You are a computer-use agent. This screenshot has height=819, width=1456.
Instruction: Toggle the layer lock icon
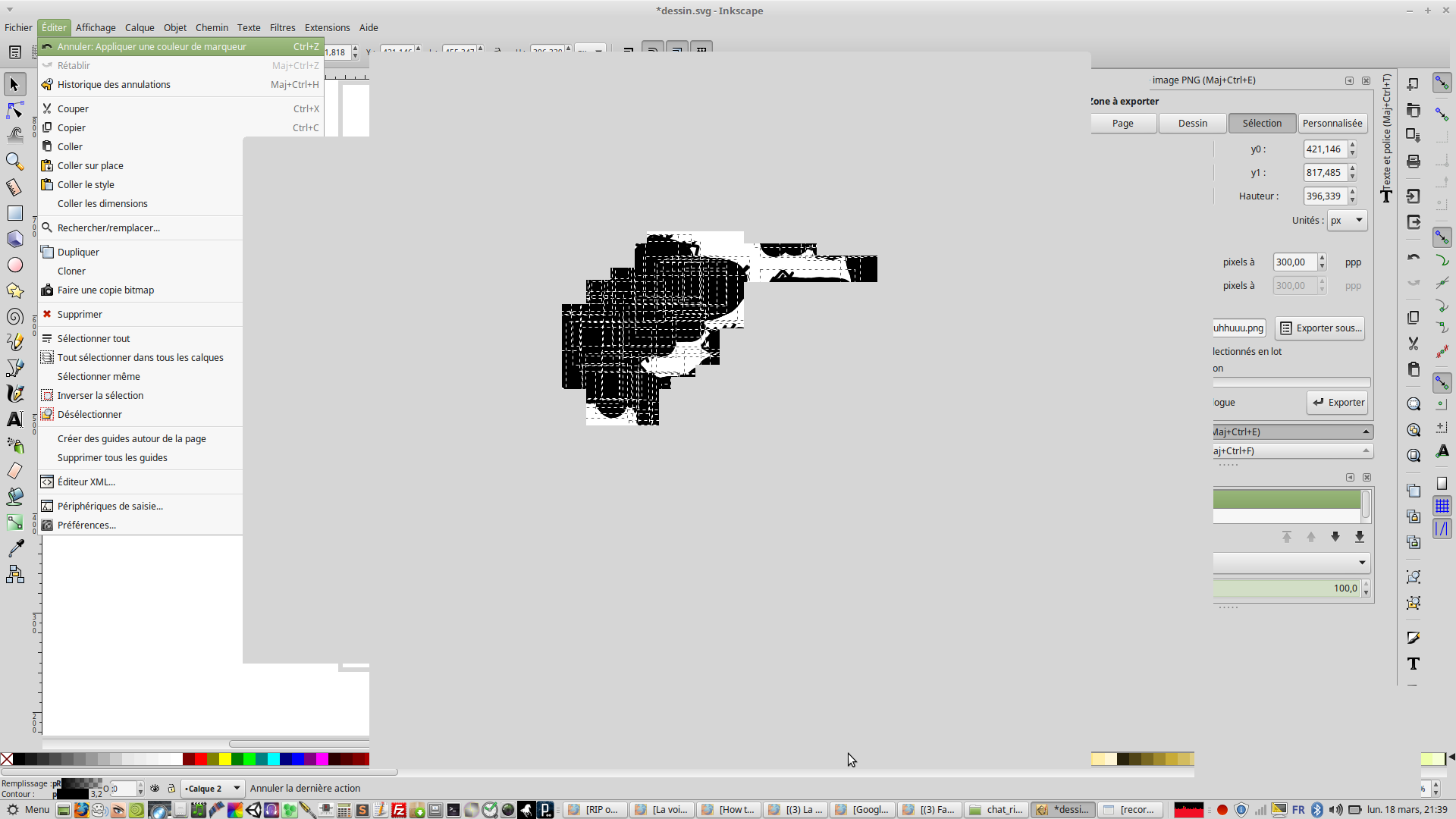coord(171,789)
